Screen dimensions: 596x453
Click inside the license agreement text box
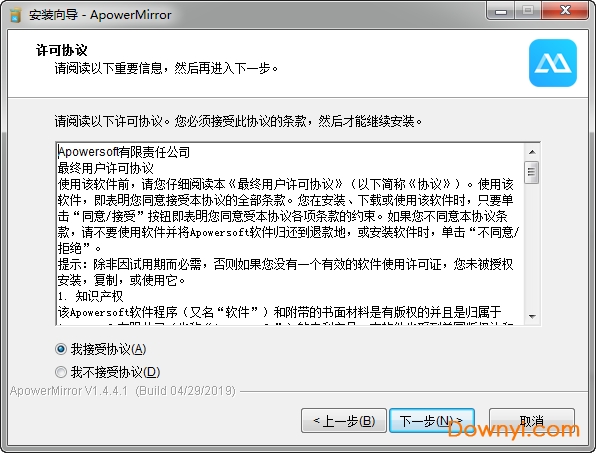pyautogui.click(x=290, y=234)
